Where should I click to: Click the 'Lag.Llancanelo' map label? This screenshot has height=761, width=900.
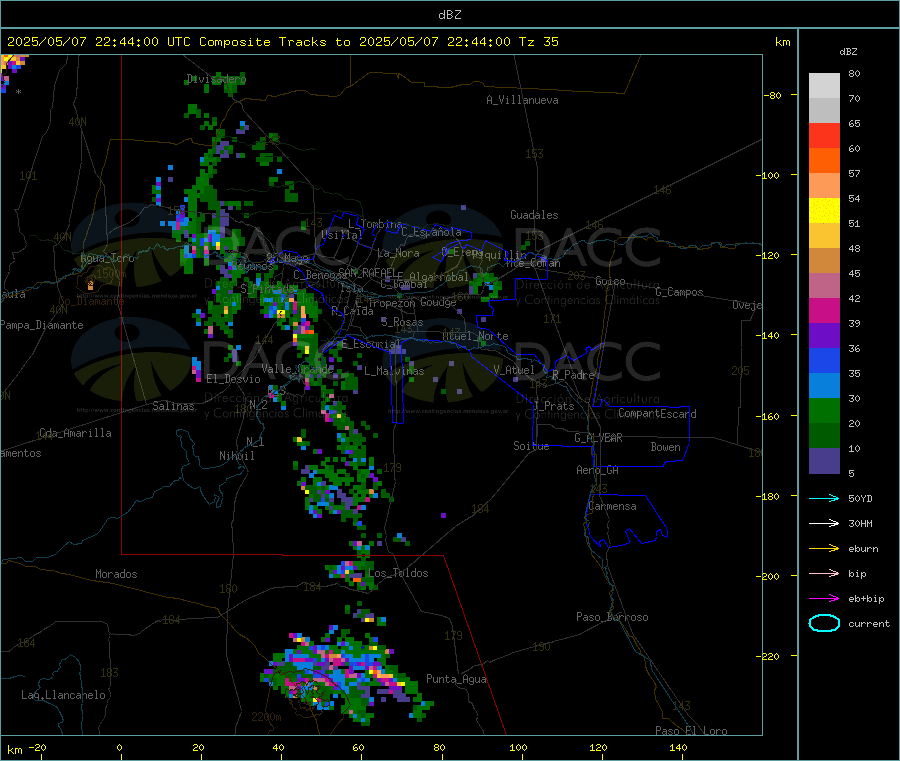point(63,695)
